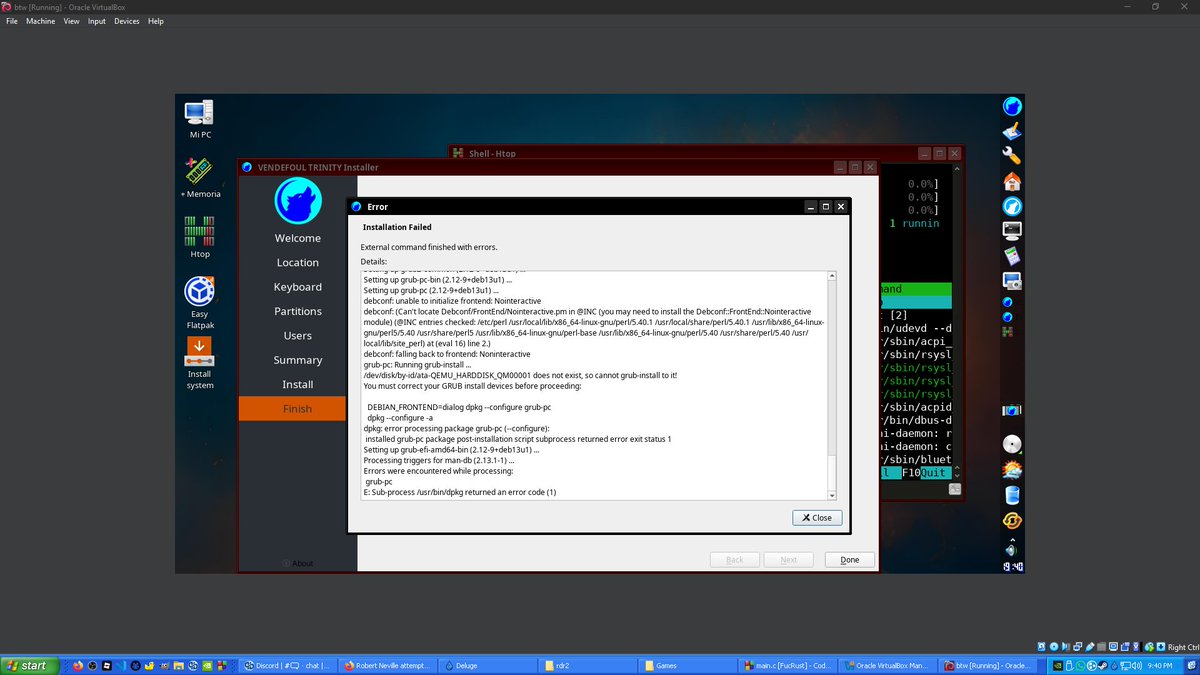Launch terminal monitor icon in right dock

pyautogui.click(x=1012, y=230)
